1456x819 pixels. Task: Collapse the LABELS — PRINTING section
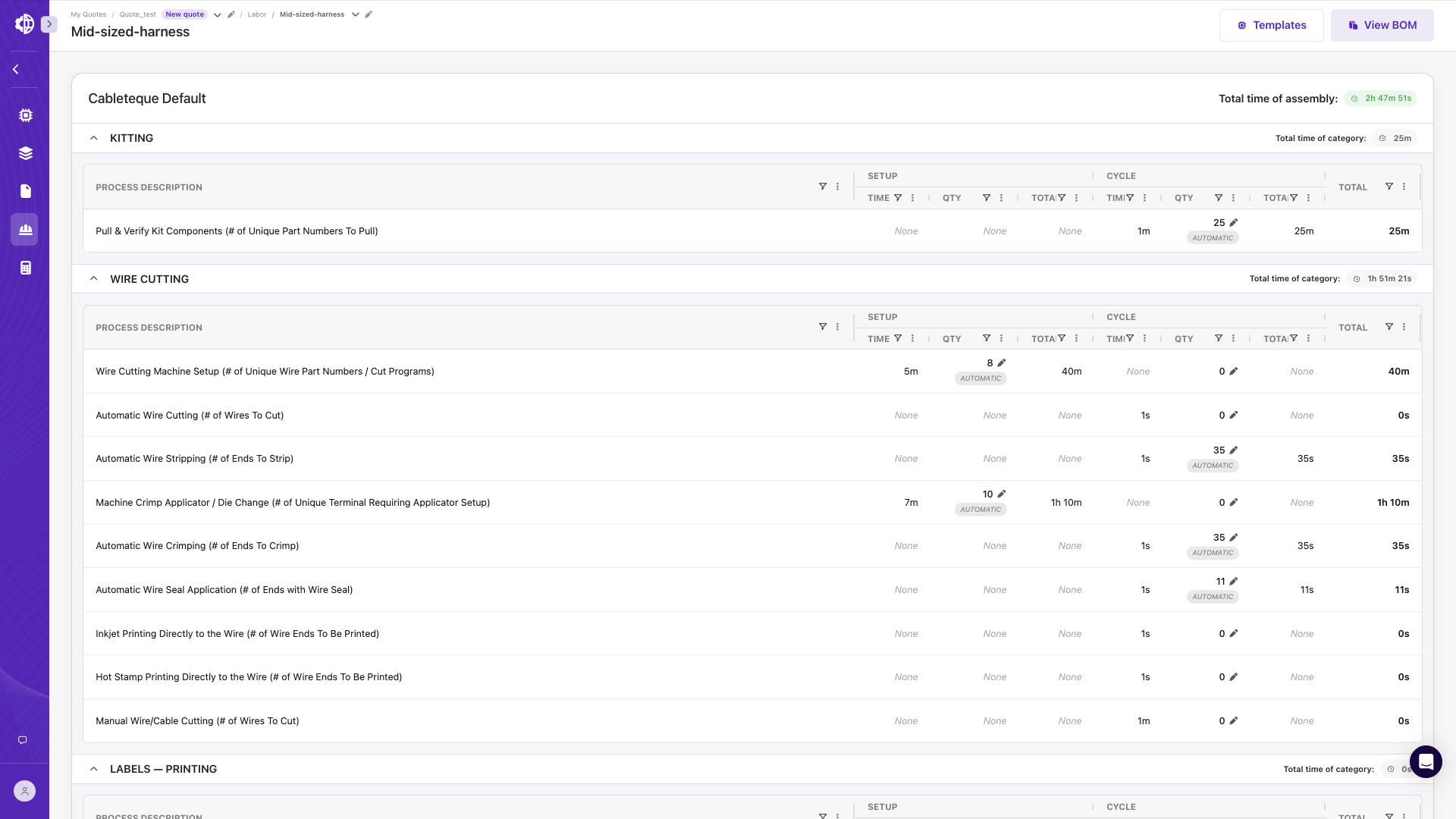tap(94, 769)
